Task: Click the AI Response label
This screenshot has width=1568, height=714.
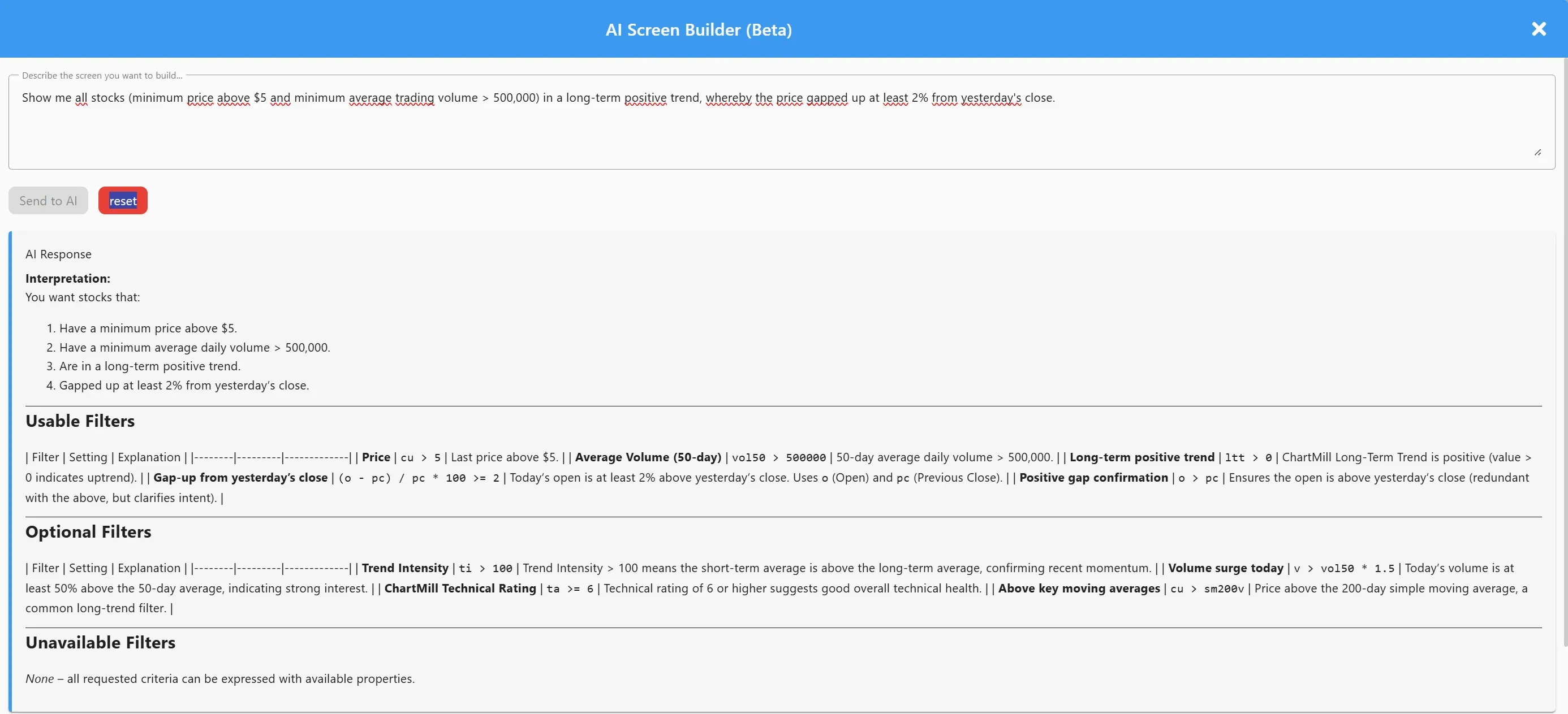Action: coord(58,254)
